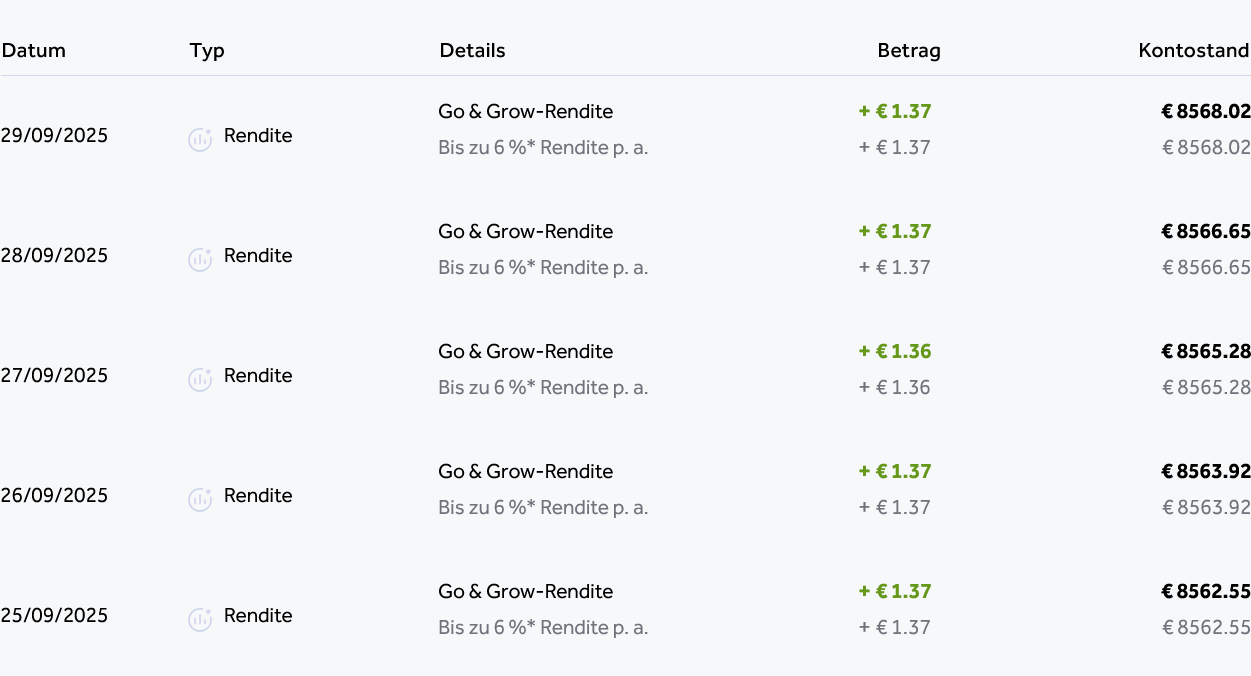Open Go & Grow-Rendite details for 28/09/2025

[x=525, y=232]
